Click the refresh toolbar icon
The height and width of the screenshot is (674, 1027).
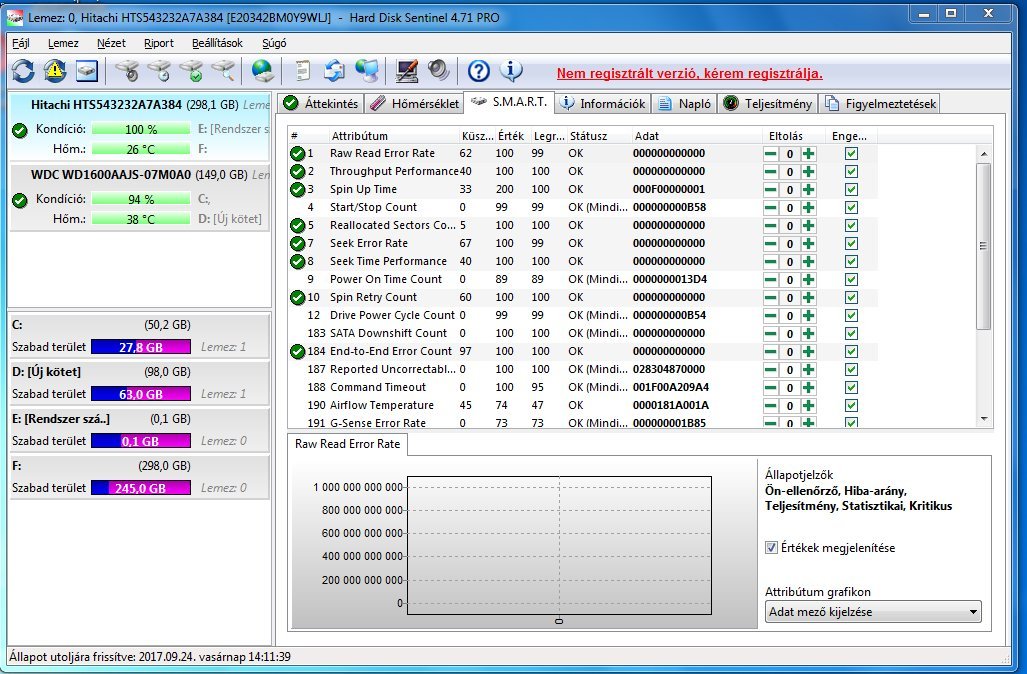click(x=22, y=71)
